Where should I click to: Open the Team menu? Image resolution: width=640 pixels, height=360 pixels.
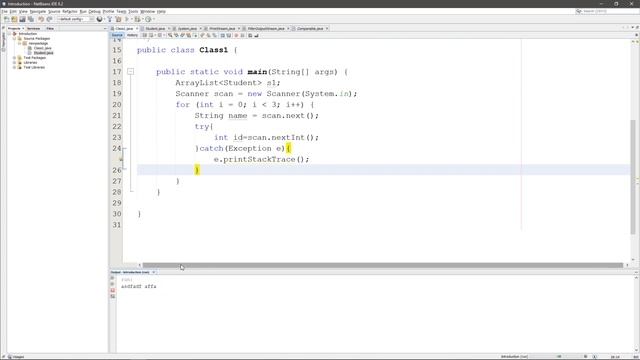pyautogui.click(x=121, y=11)
